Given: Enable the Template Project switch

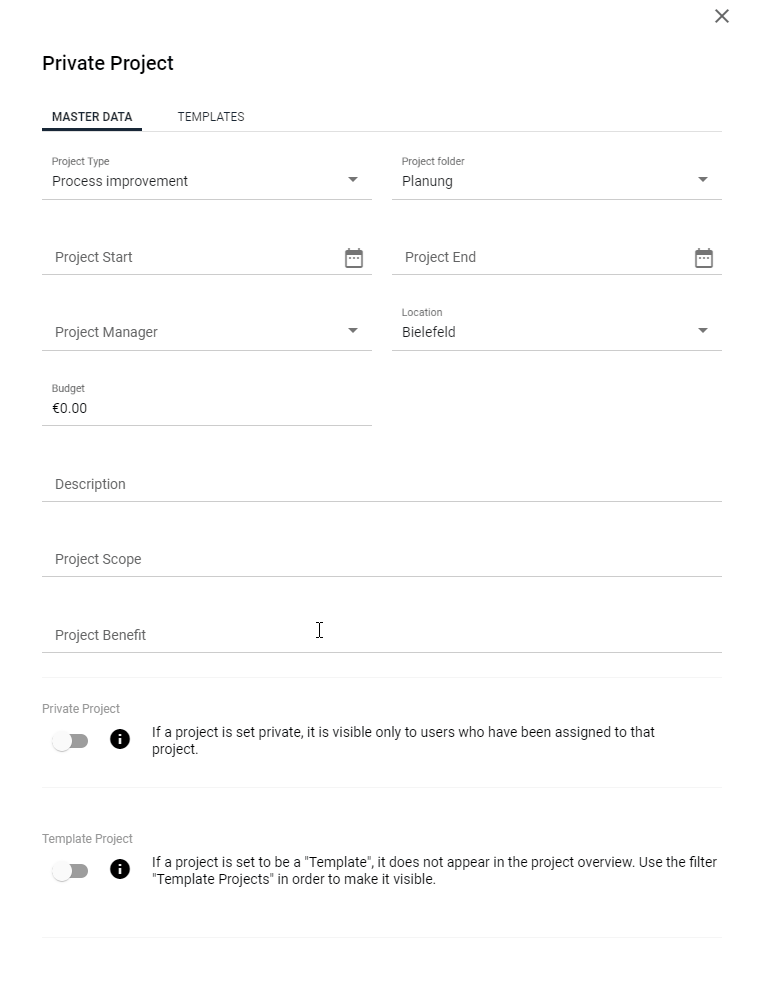Looking at the screenshot, I should point(71,871).
